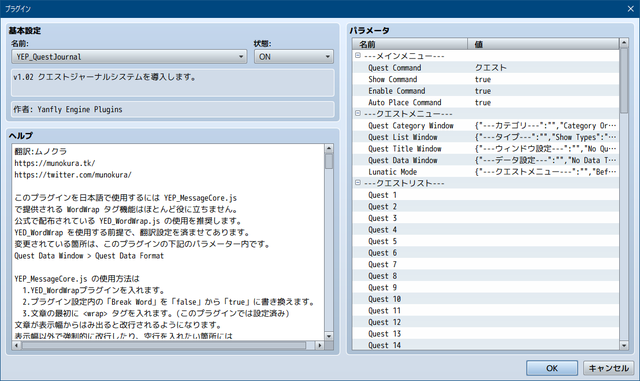Select the Quest 10 row
Screen dimensions: 640x381
(x=486, y=299)
